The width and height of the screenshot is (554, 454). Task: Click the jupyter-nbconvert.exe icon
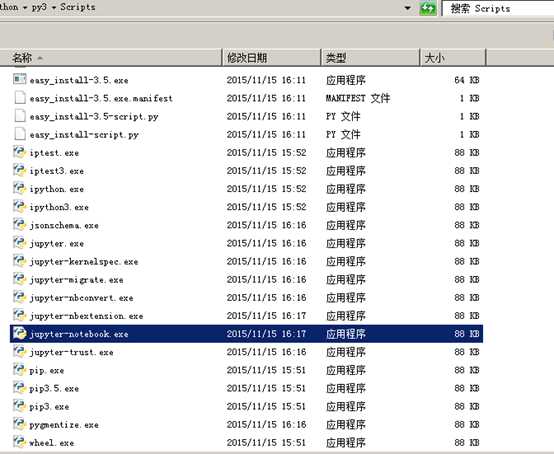(x=20, y=297)
